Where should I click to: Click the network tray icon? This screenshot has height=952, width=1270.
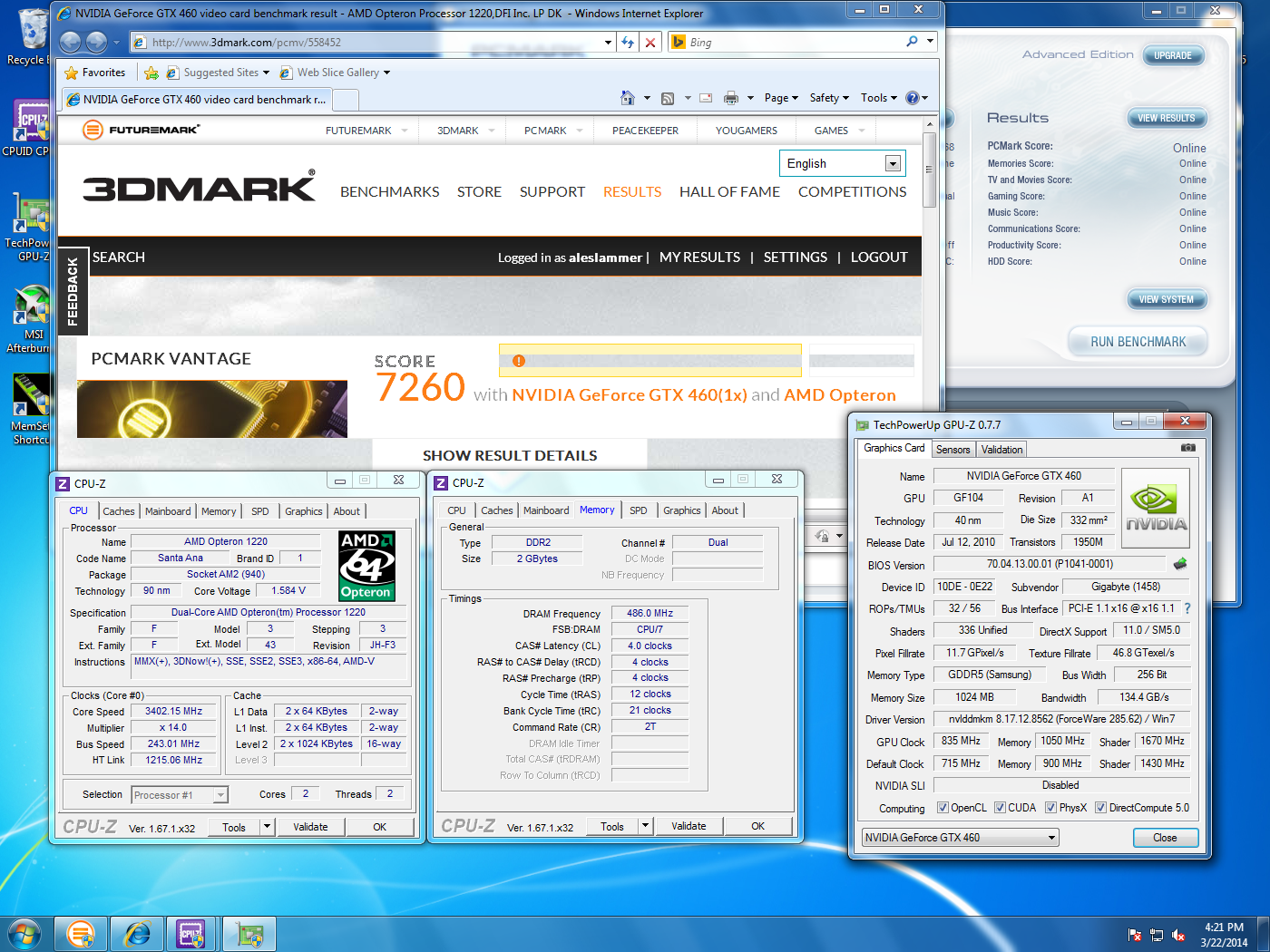click(x=1157, y=935)
